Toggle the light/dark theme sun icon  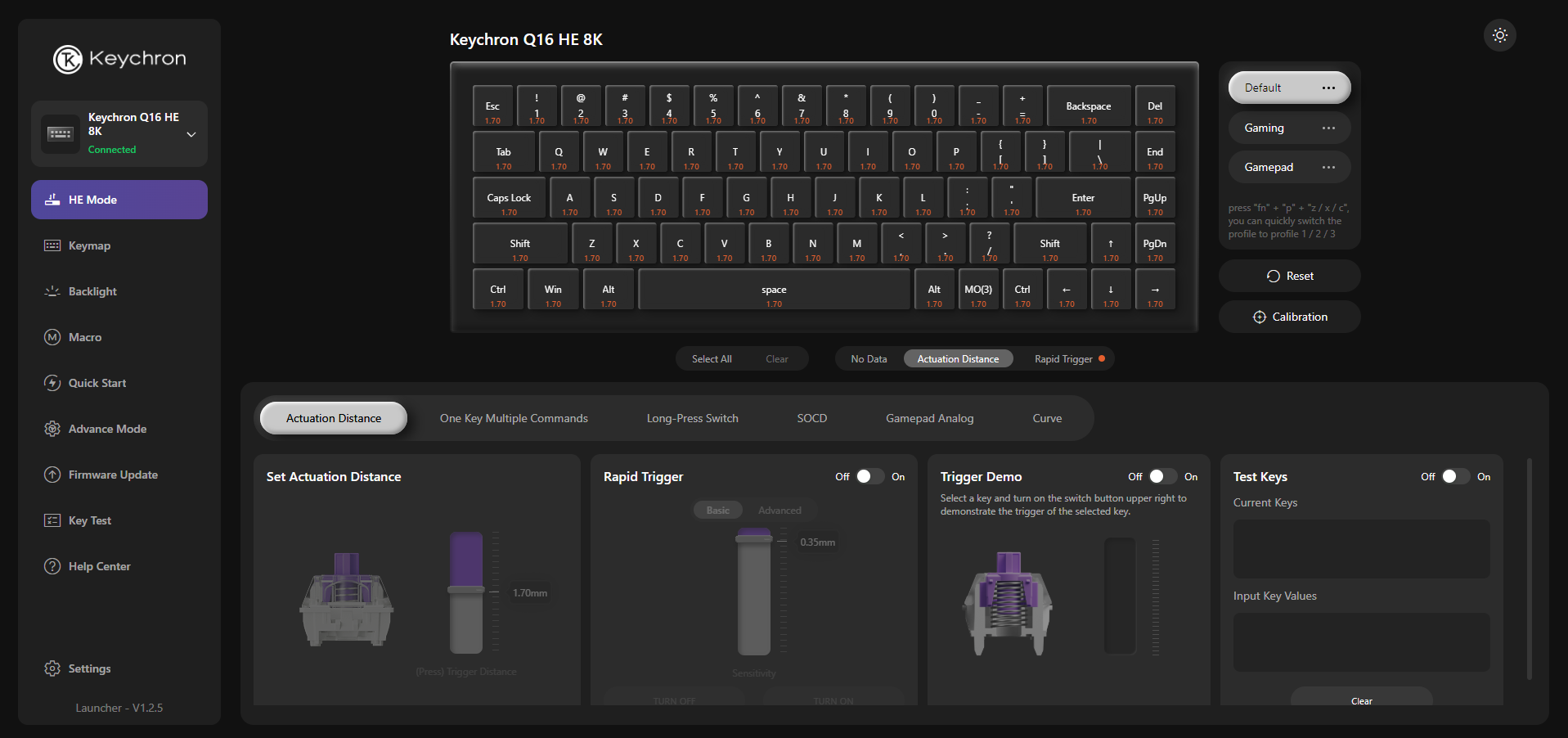click(1500, 35)
